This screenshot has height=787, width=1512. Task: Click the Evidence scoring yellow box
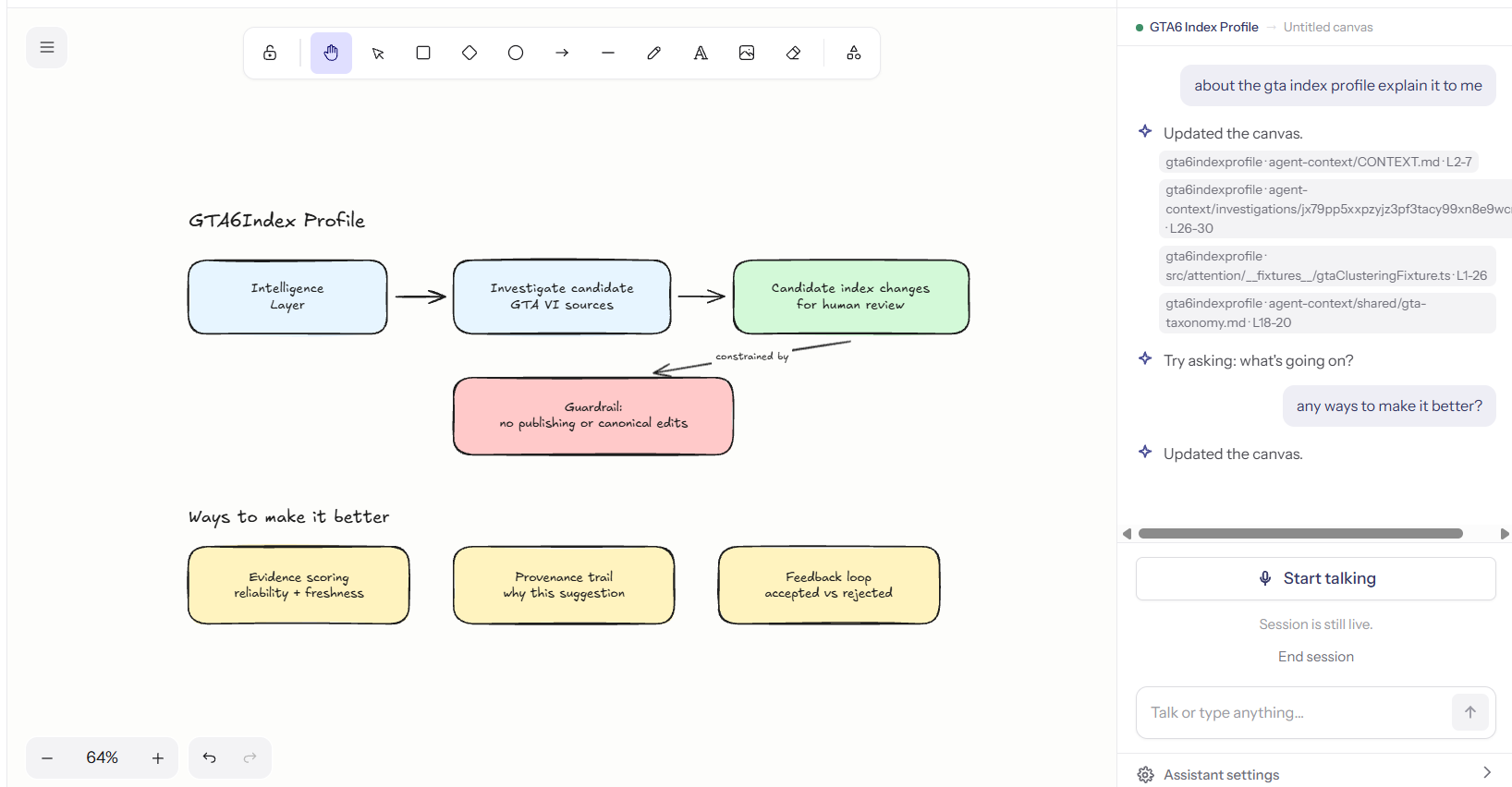click(x=299, y=585)
